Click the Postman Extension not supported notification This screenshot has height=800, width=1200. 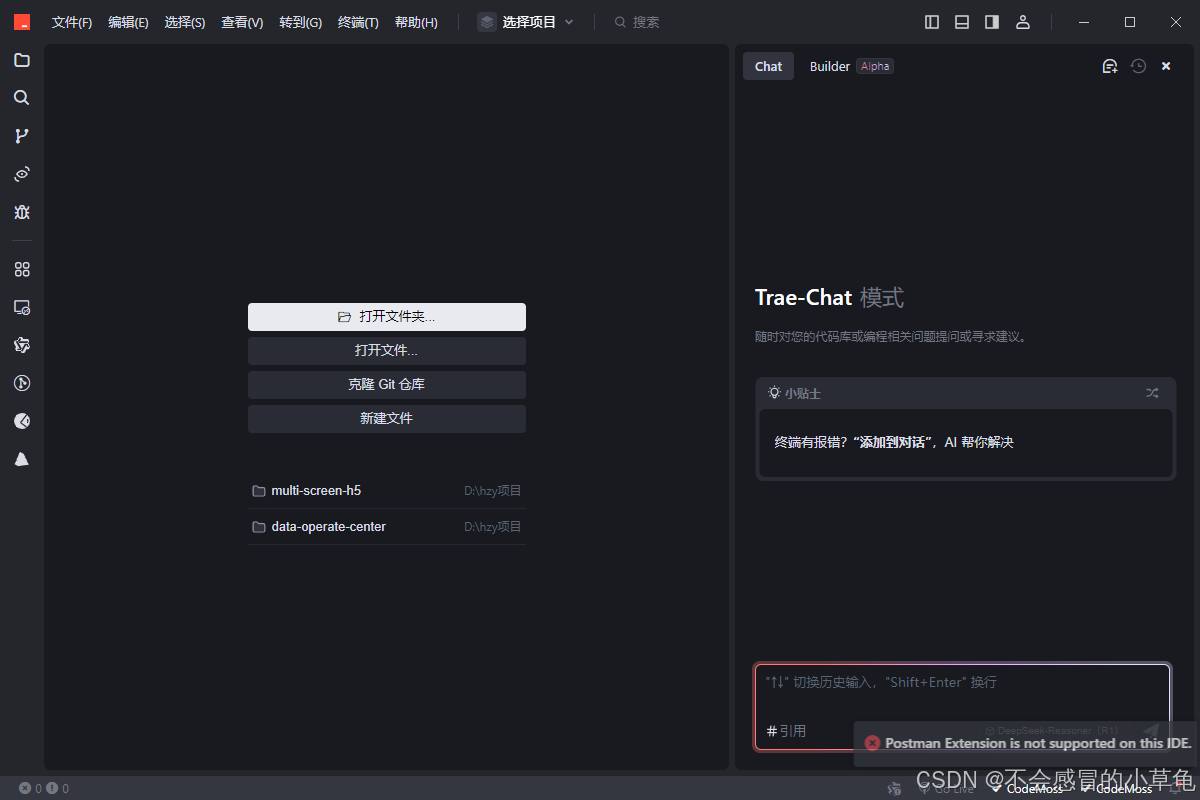(x=1025, y=744)
